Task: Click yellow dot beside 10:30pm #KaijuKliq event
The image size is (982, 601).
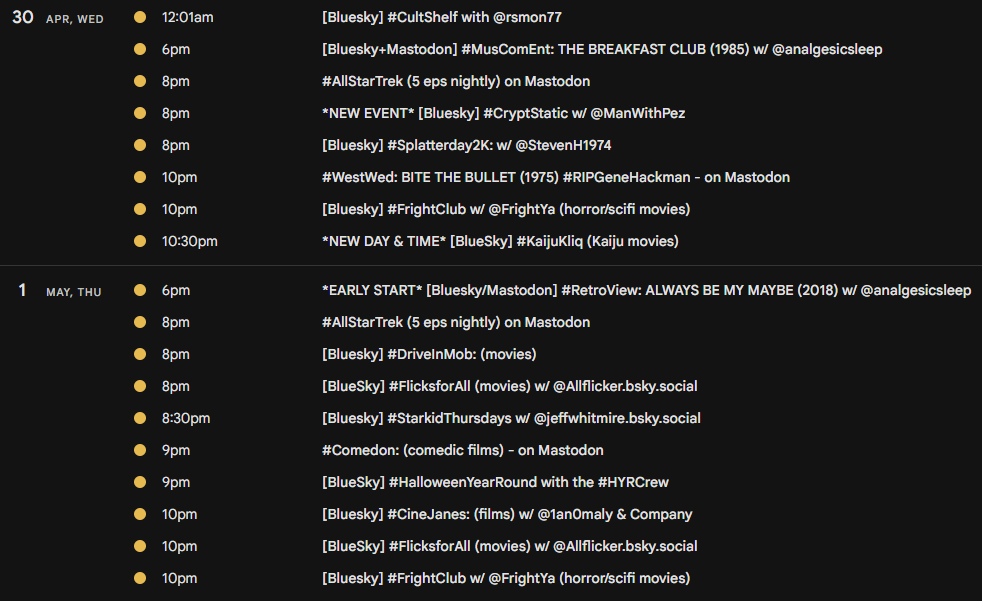Action: pyautogui.click(x=140, y=241)
